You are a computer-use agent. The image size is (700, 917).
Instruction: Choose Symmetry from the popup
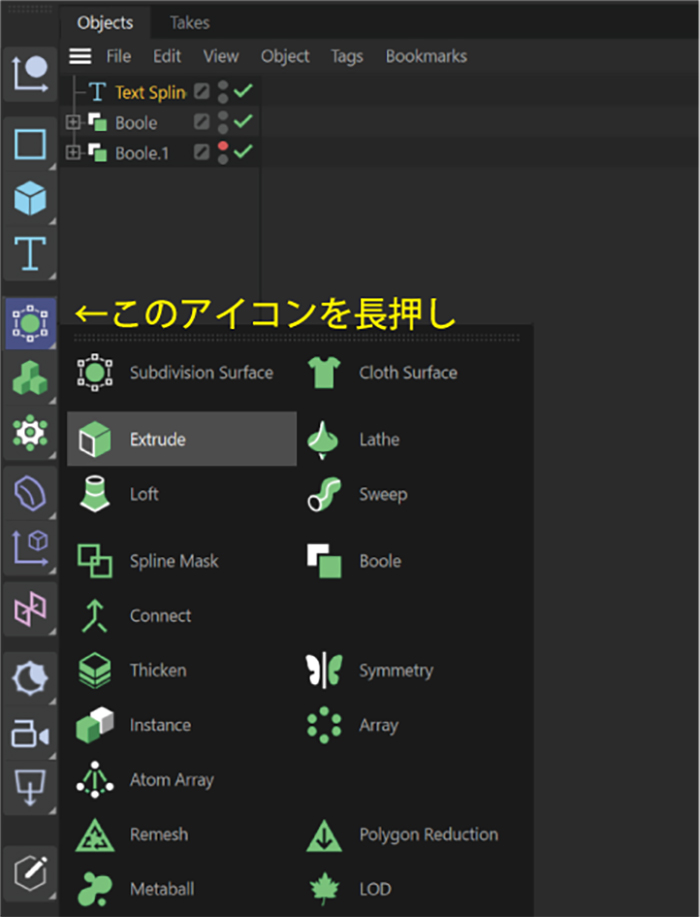tap(412, 670)
